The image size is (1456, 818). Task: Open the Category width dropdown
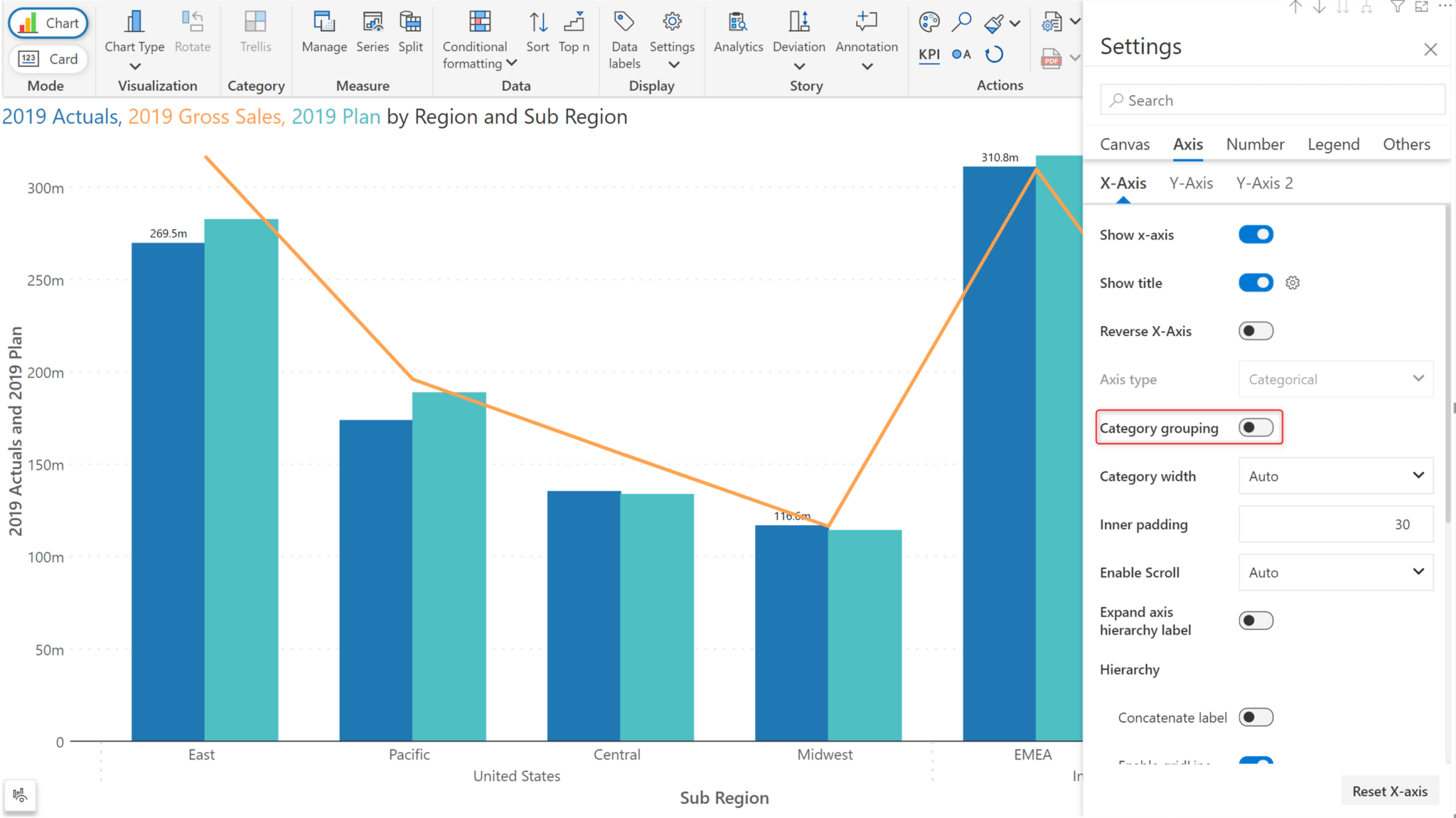(1334, 476)
